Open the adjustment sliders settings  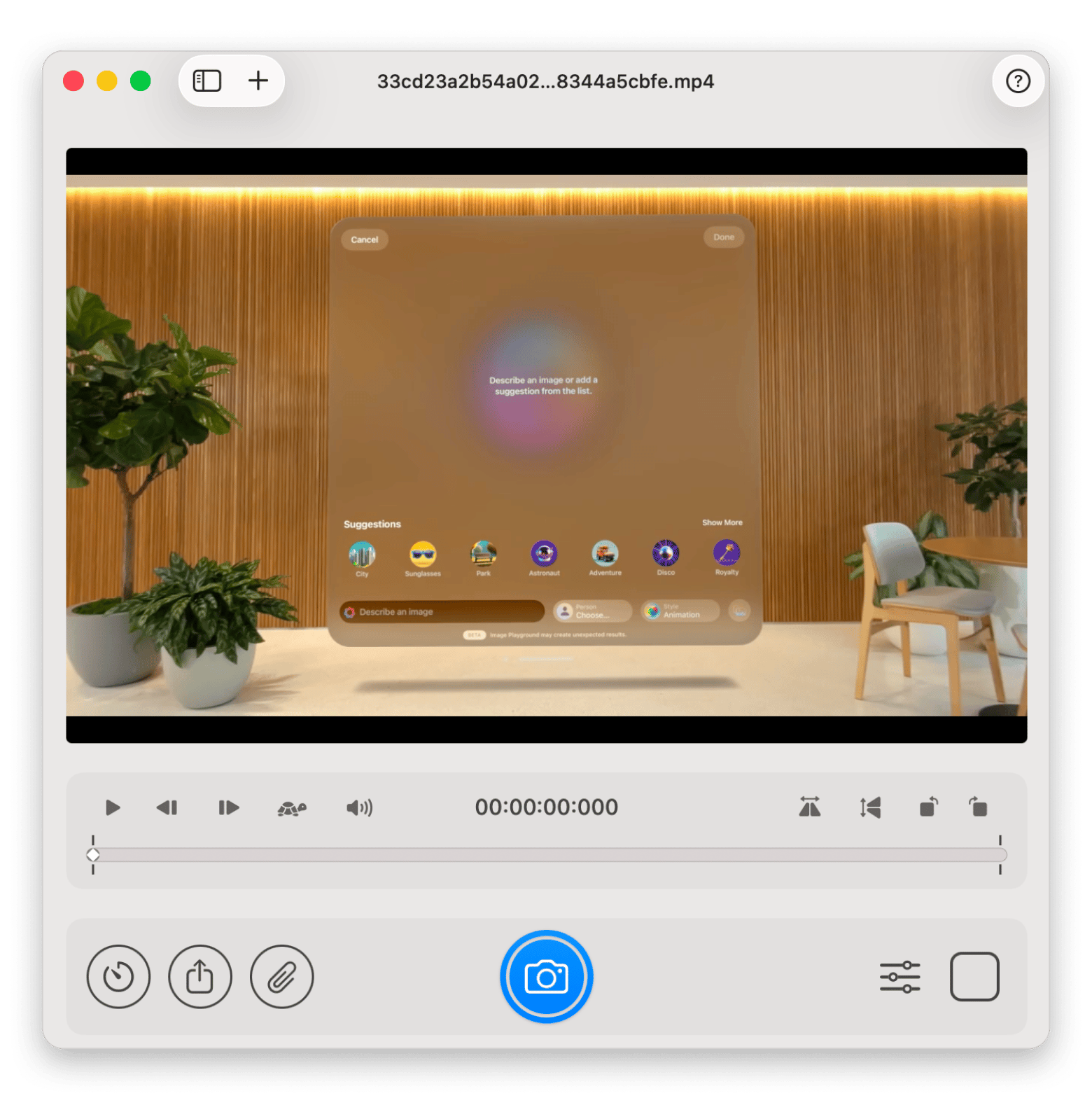point(899,976)
